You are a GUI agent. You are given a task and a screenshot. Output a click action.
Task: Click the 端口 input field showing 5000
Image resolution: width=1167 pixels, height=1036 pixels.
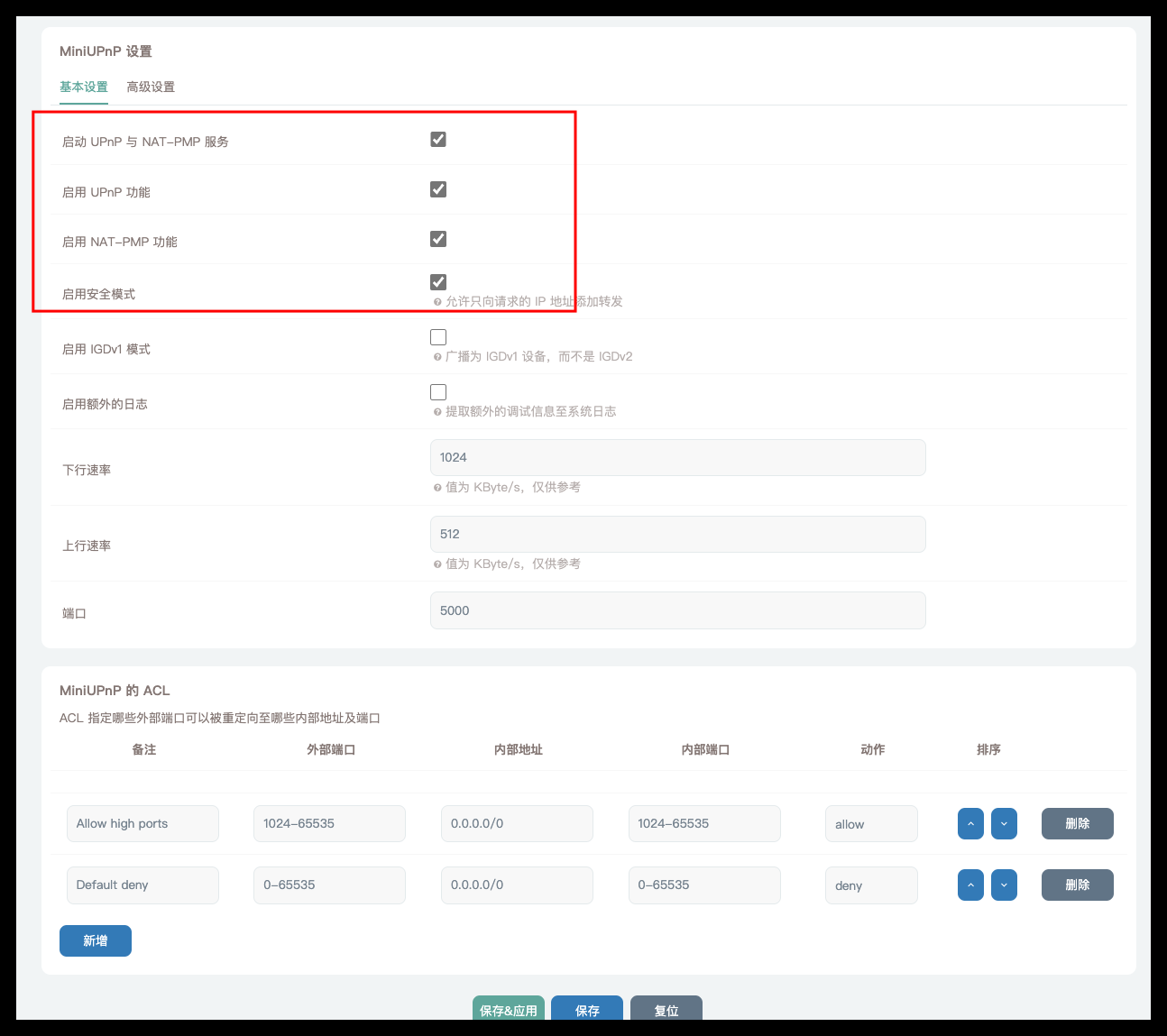(677, 610)
